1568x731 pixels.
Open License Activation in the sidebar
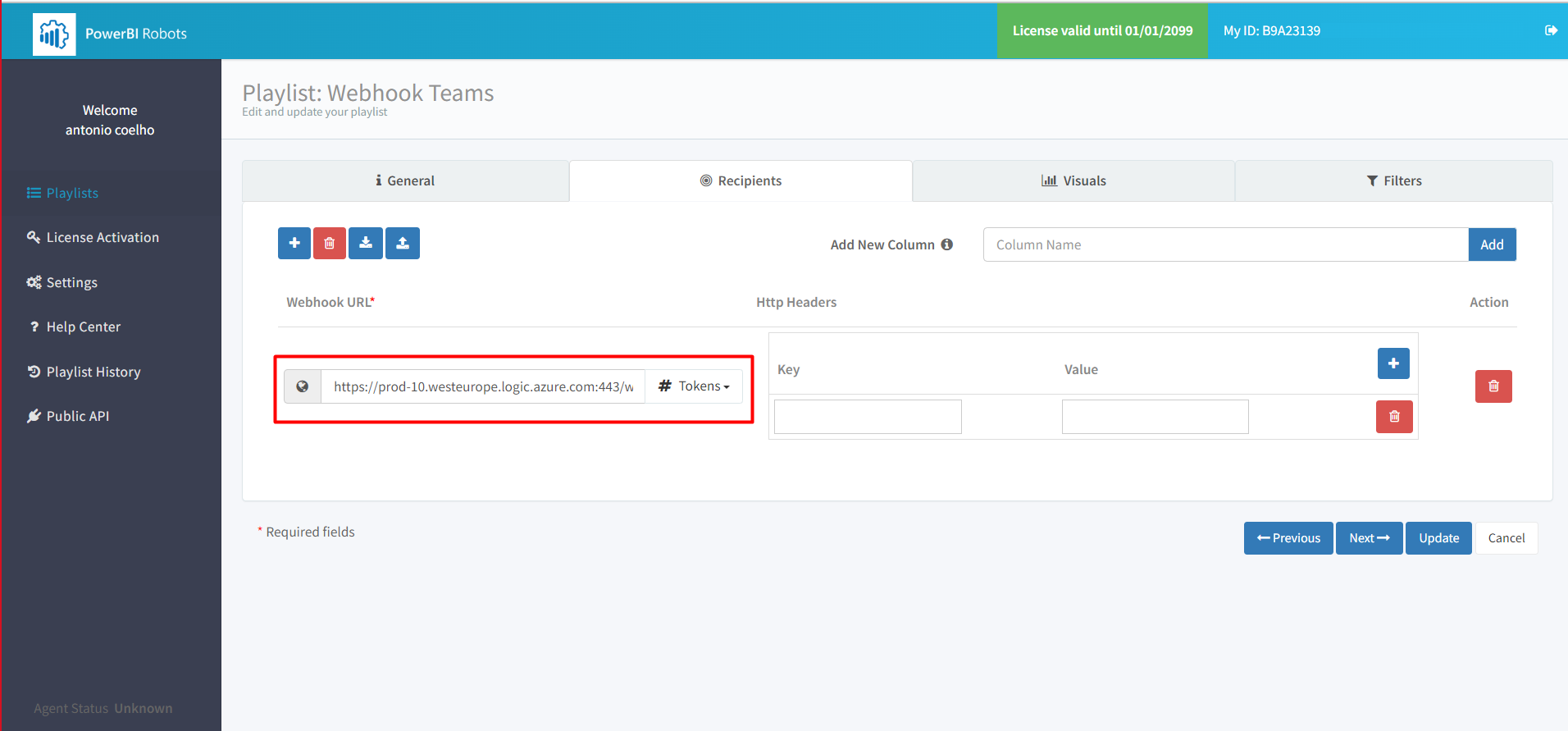(112, 237)
